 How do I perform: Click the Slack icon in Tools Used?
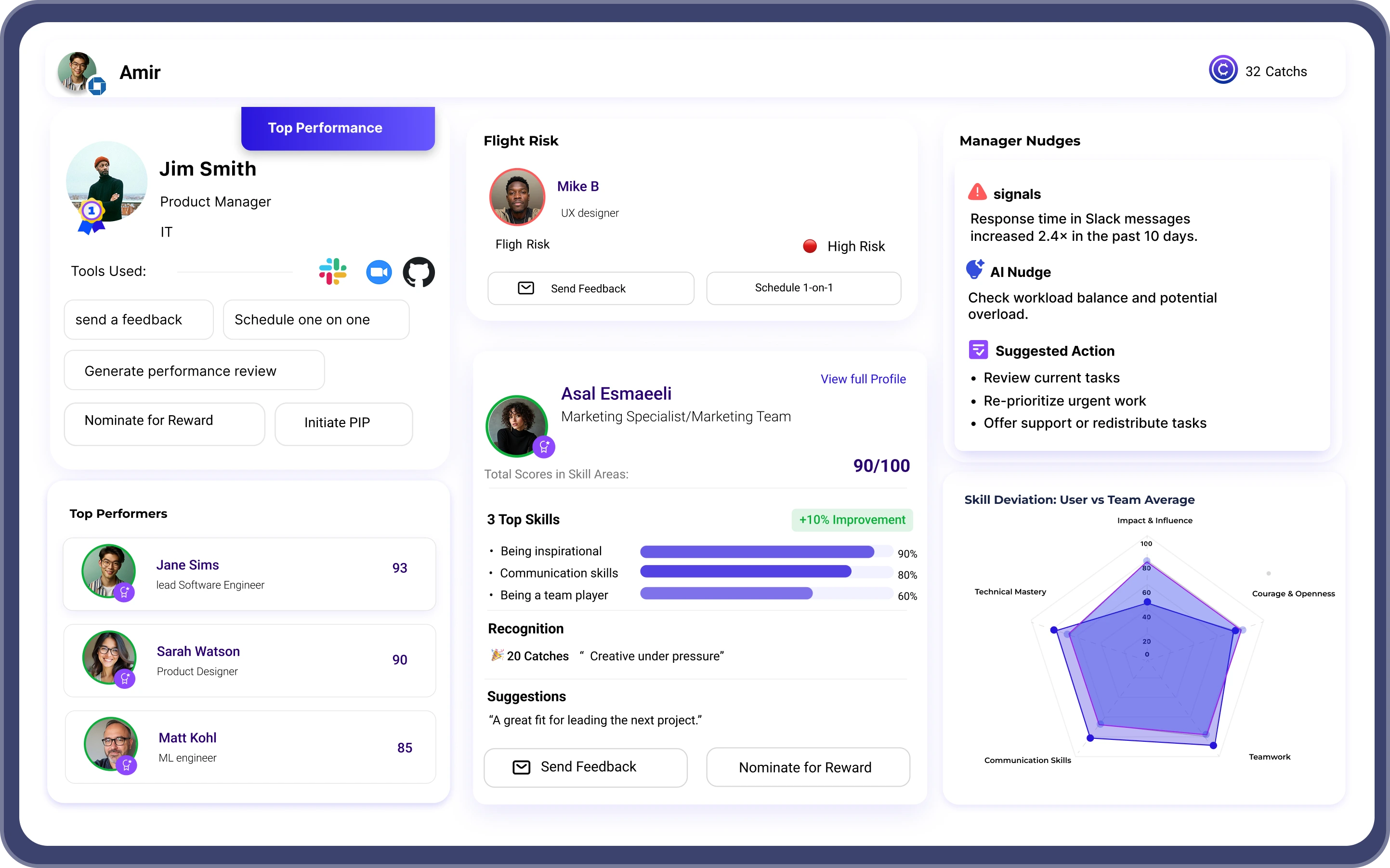(x=333, y=272)
